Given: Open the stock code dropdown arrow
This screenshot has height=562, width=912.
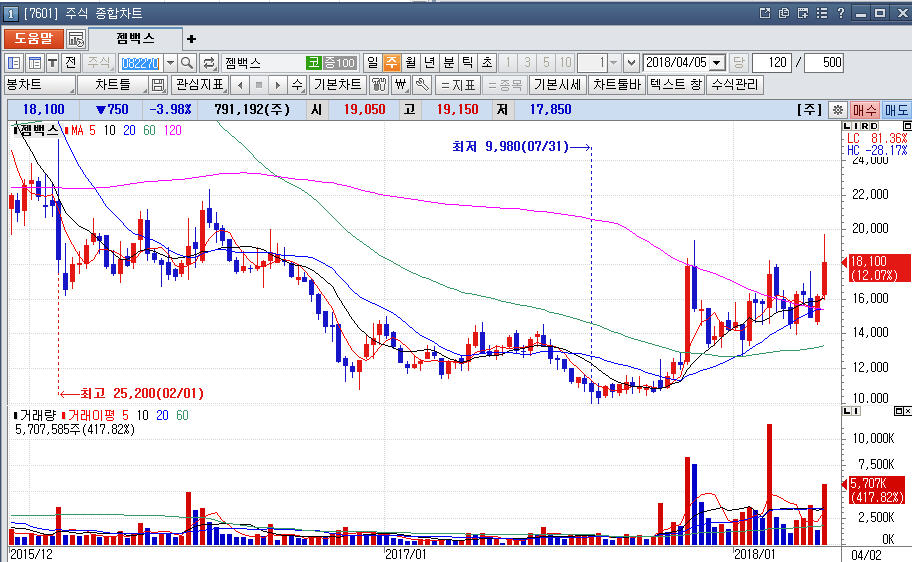Looking at the screenshot, I should [x=170, y=62].
